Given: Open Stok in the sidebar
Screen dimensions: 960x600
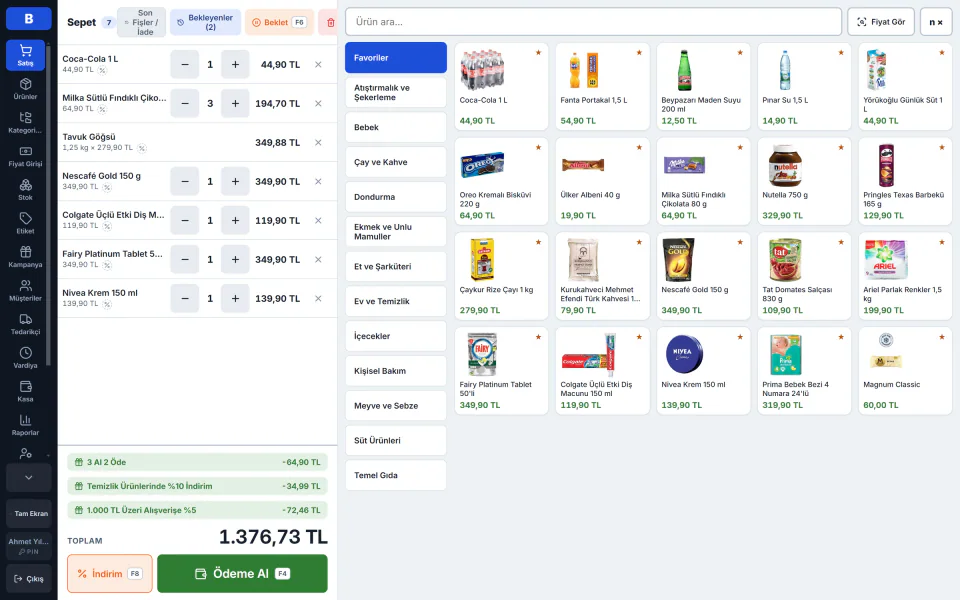Looking at the screenshot, I should [25, 190].
